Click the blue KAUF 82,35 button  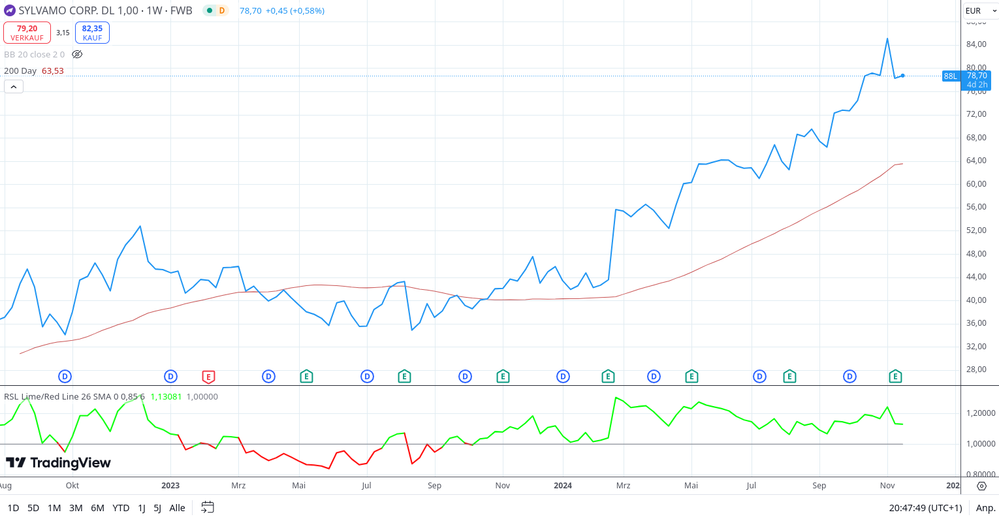point(92,33)
